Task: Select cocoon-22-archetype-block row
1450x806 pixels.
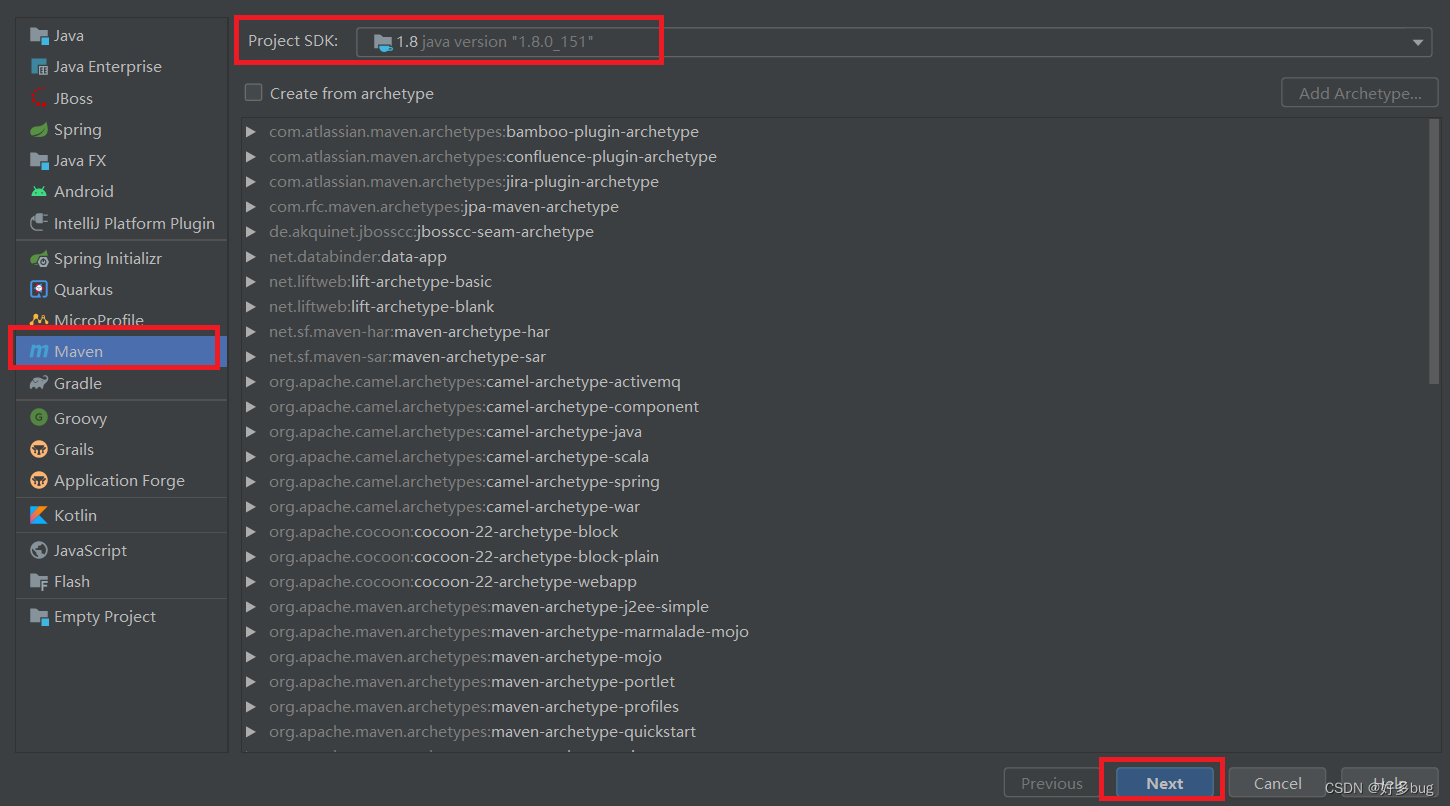Action: [x=835, y=532]
